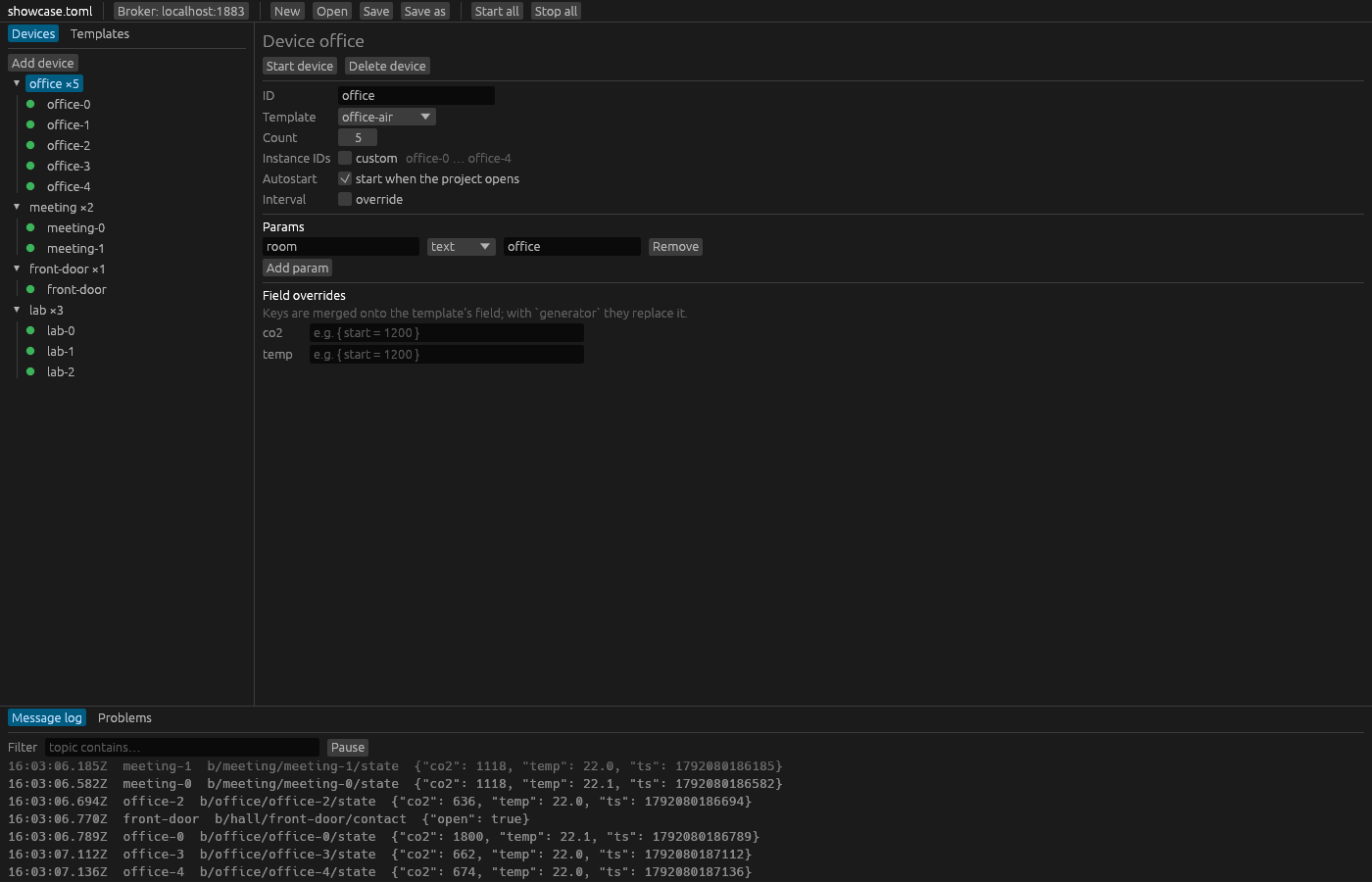The width and height of the screenshot is (1372, 882).
Task: Open the Message log tab
Action: click(x=47, y=718)
